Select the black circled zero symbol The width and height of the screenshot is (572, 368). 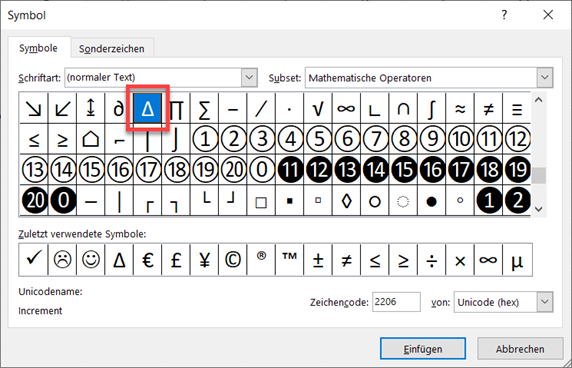pos(62,200)
